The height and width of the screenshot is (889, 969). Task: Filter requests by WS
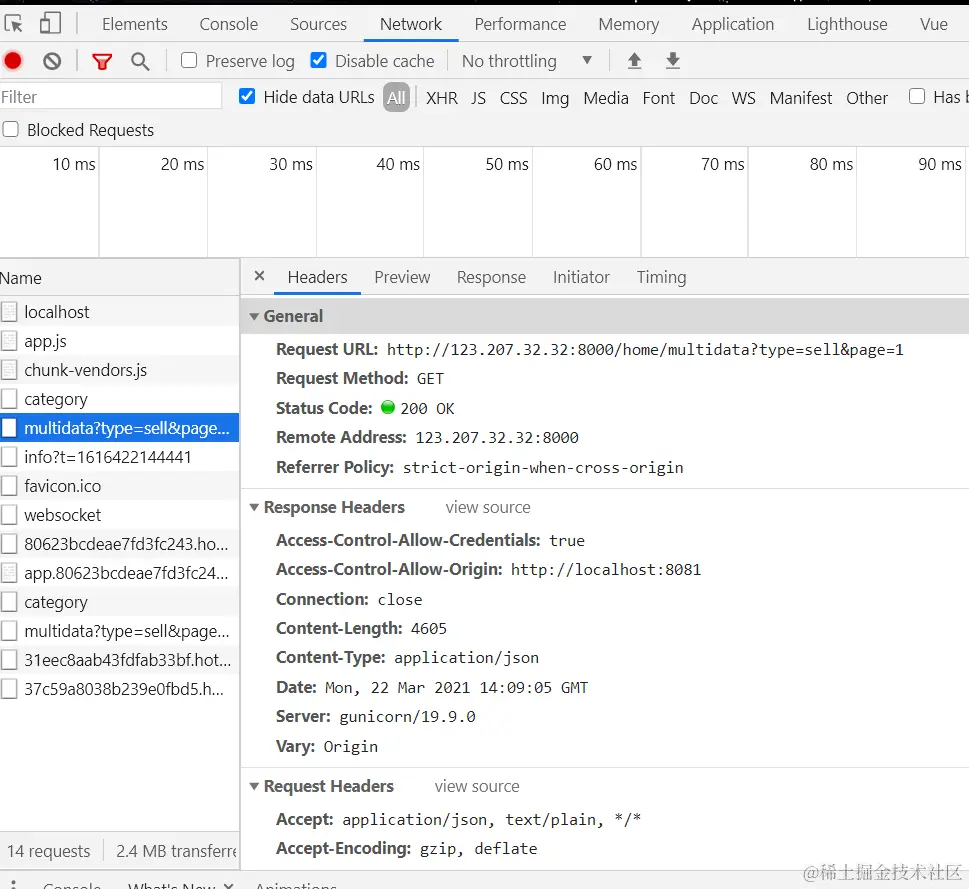pyautogui.click(x=743, y=98)
